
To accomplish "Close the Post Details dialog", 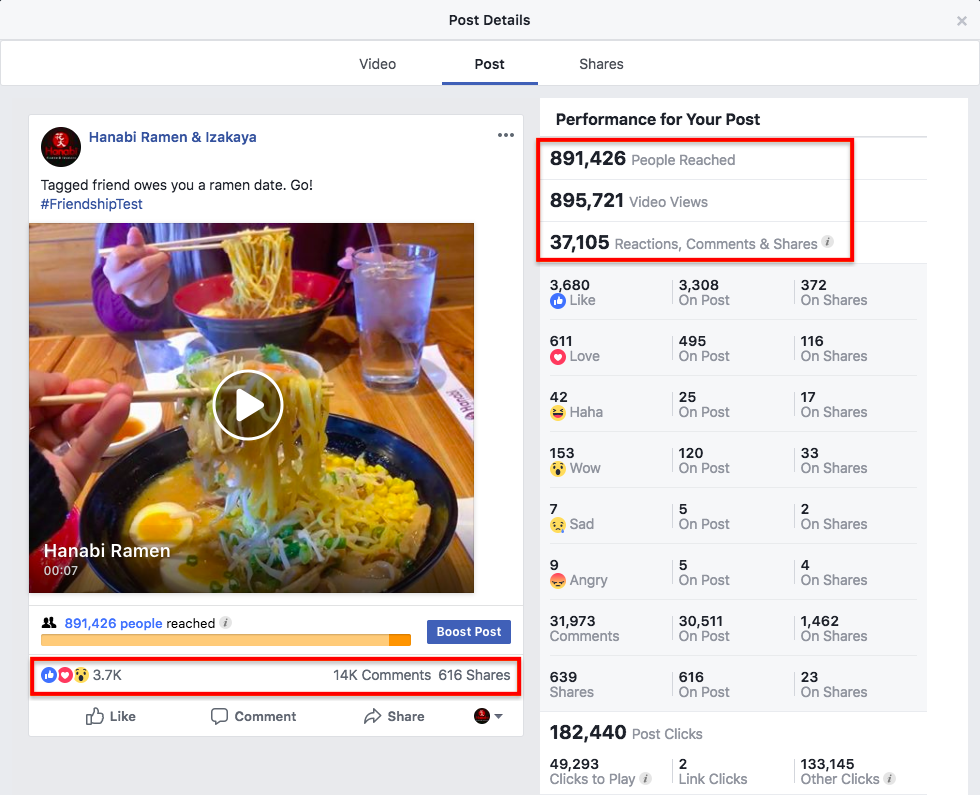I will tap(961, 21).
